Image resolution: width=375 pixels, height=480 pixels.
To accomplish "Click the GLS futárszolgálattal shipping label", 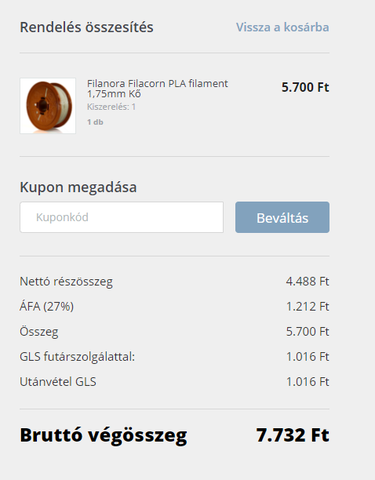I will 77,357.
